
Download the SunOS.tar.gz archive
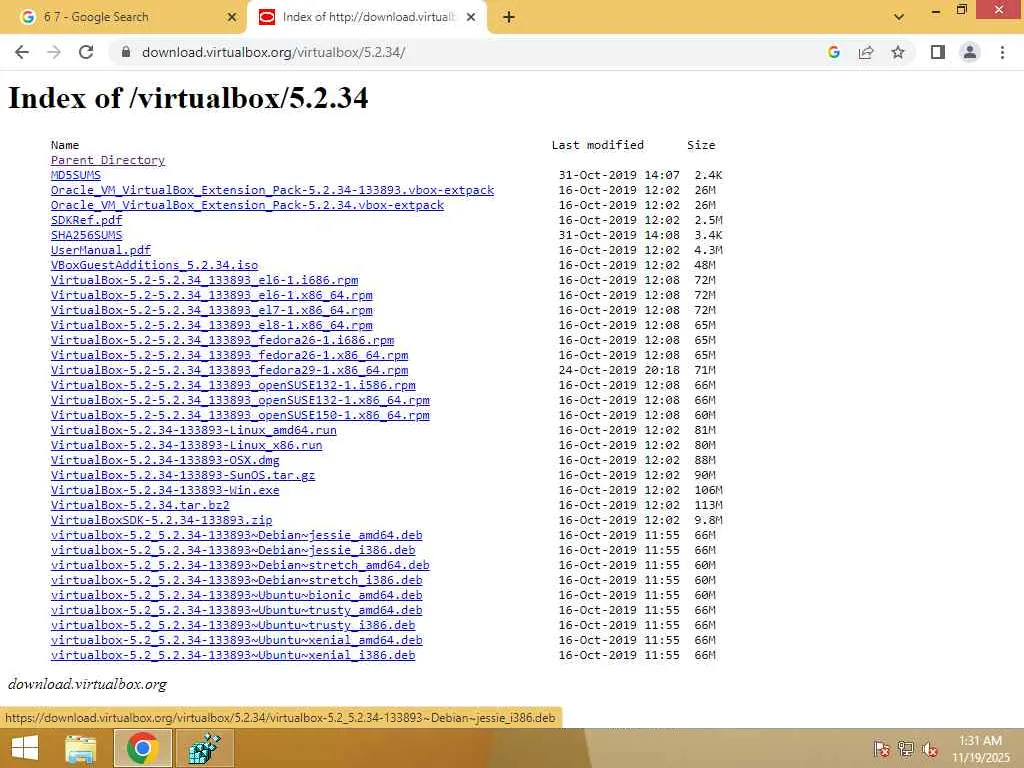coord(183,475)
